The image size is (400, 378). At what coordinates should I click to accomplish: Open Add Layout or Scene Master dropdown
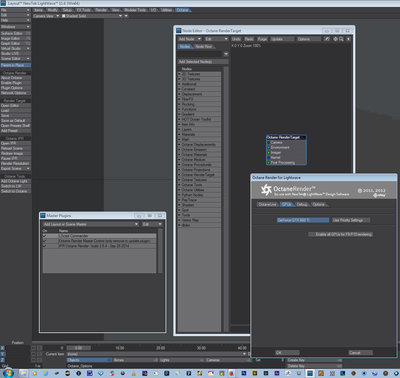(x=91, y=224)
